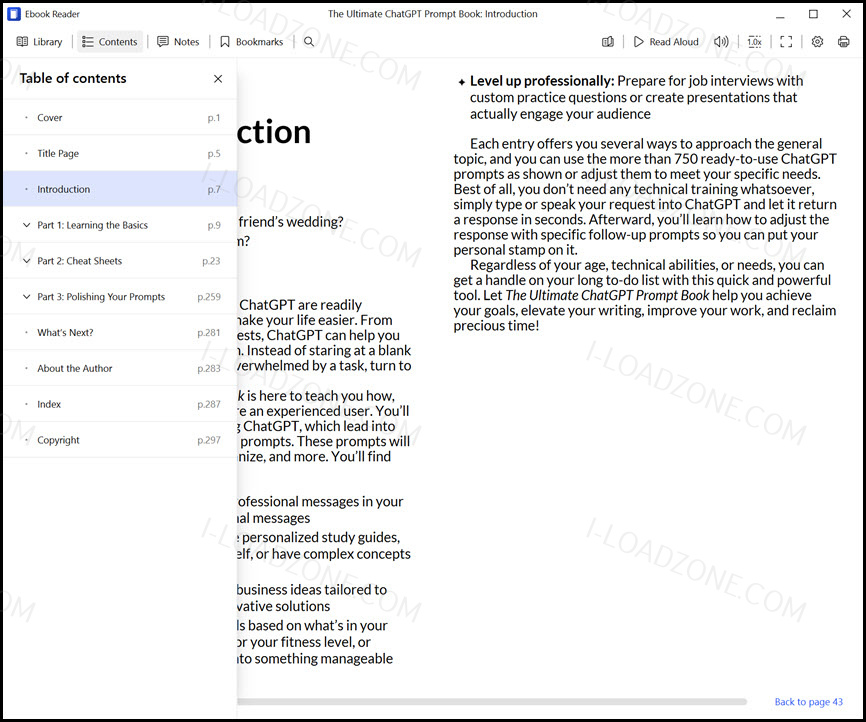Click page number p.297 in contents
Screen dimensions: 866x722
pos(209,440)
